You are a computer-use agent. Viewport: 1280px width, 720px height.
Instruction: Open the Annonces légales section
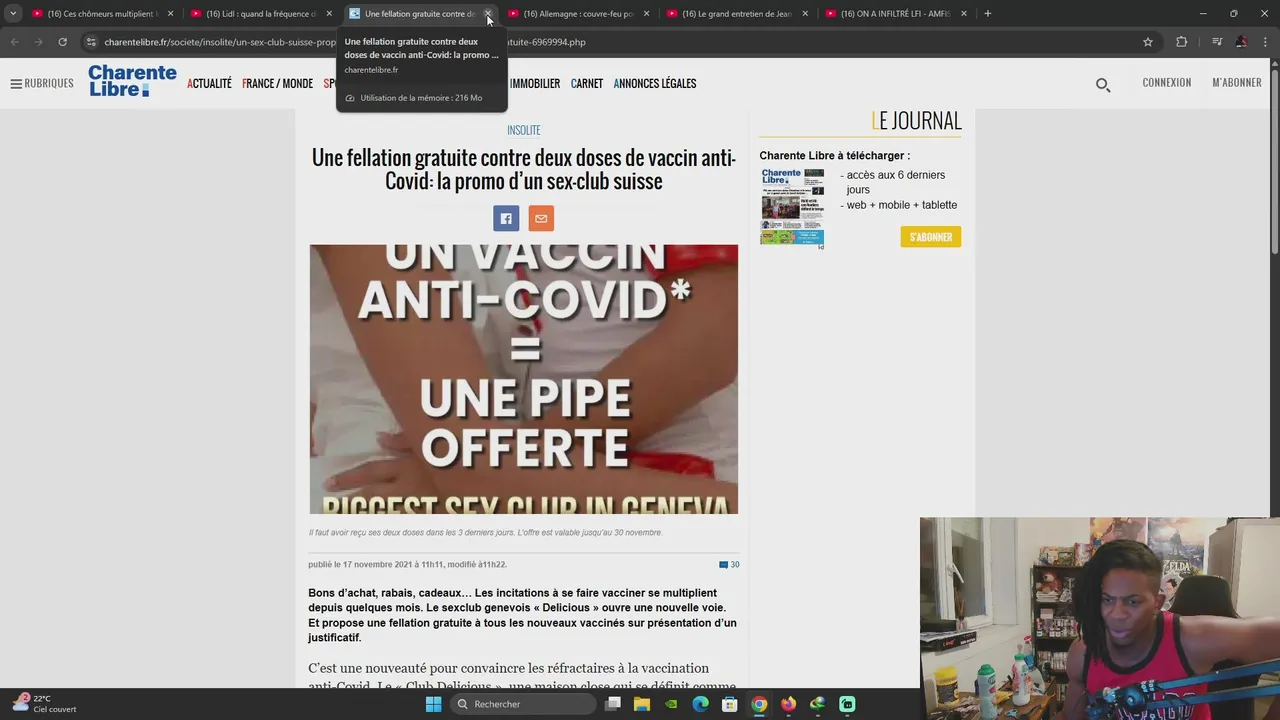(655, 84)
